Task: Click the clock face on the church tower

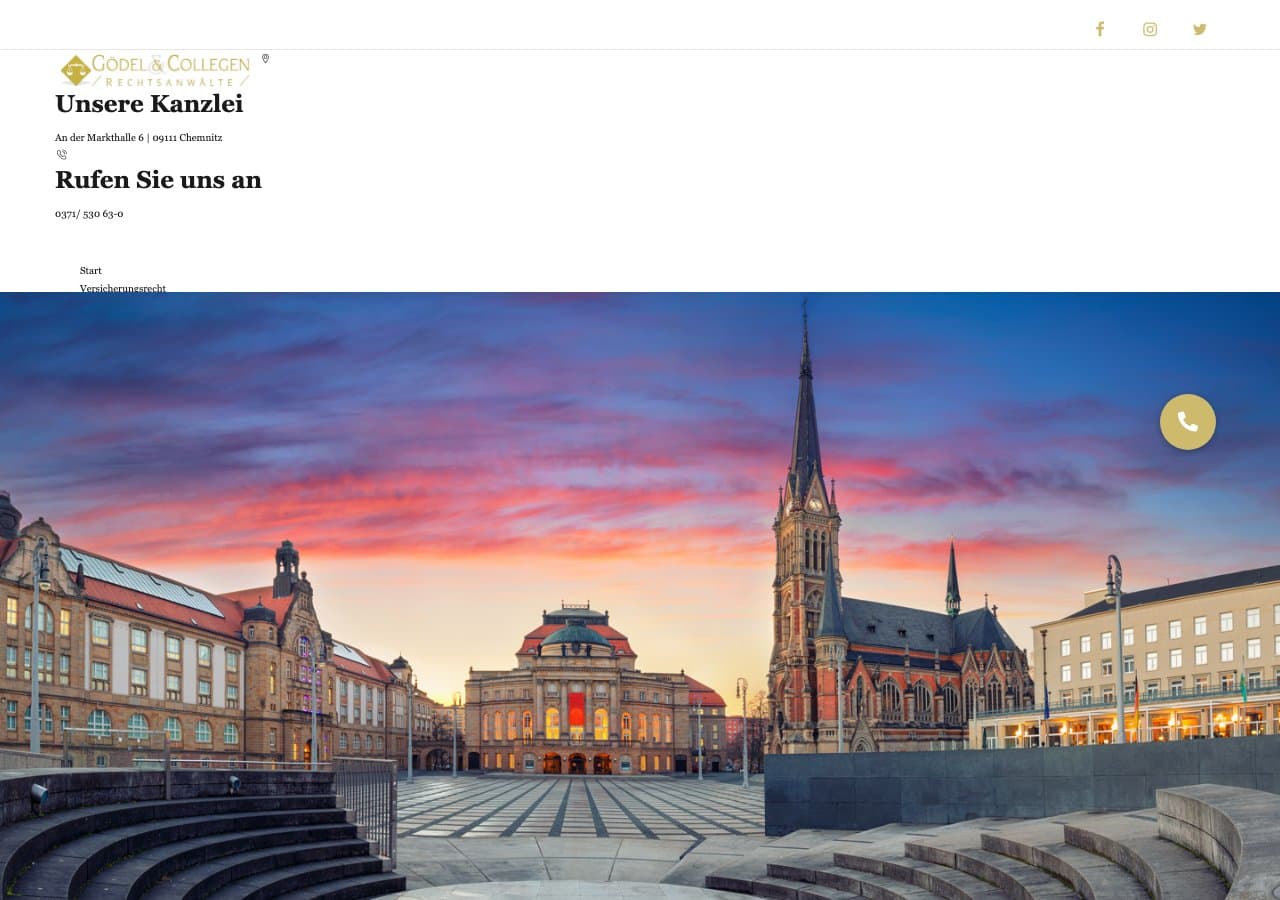Action: pyautogui.click(x=814, y=504)
